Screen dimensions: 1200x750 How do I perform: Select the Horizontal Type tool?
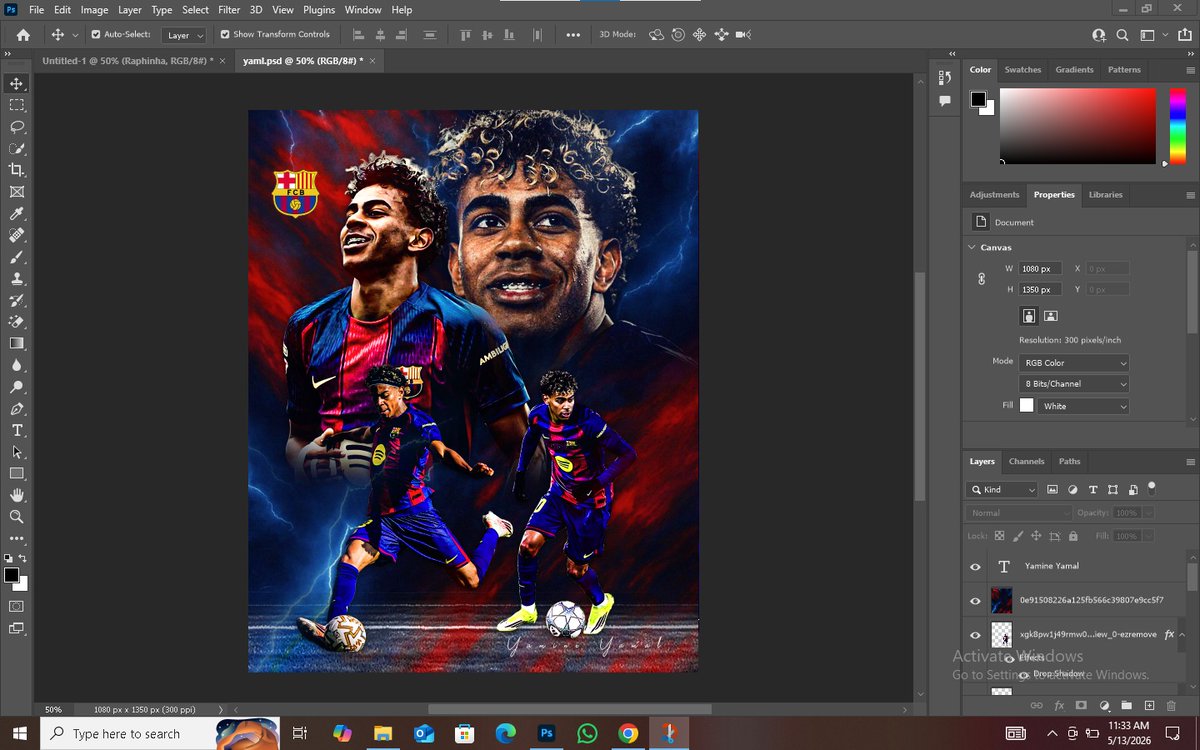(x=16, y=430)
